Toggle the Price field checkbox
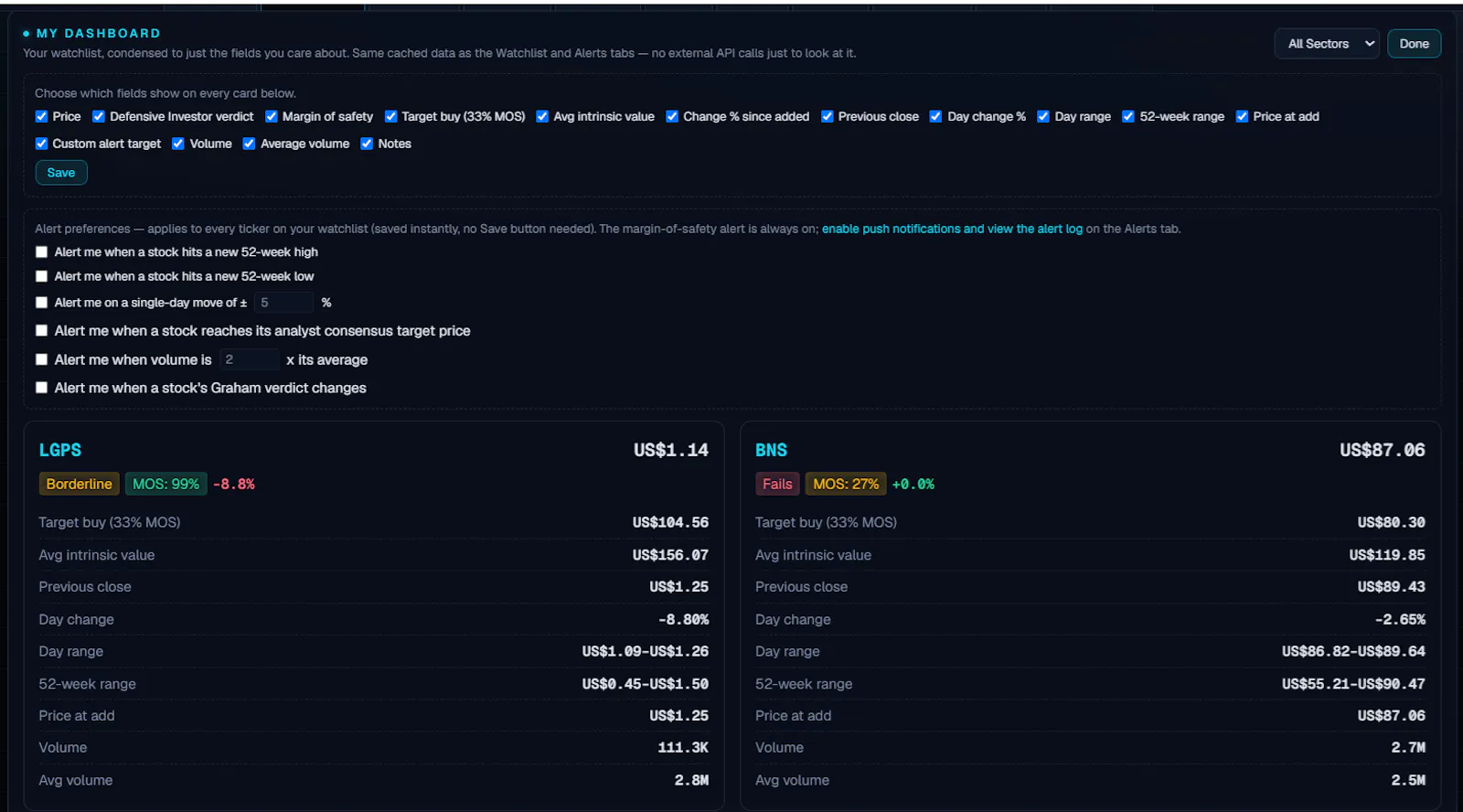Screen dimensions: 1463x812 coord(41,116)
